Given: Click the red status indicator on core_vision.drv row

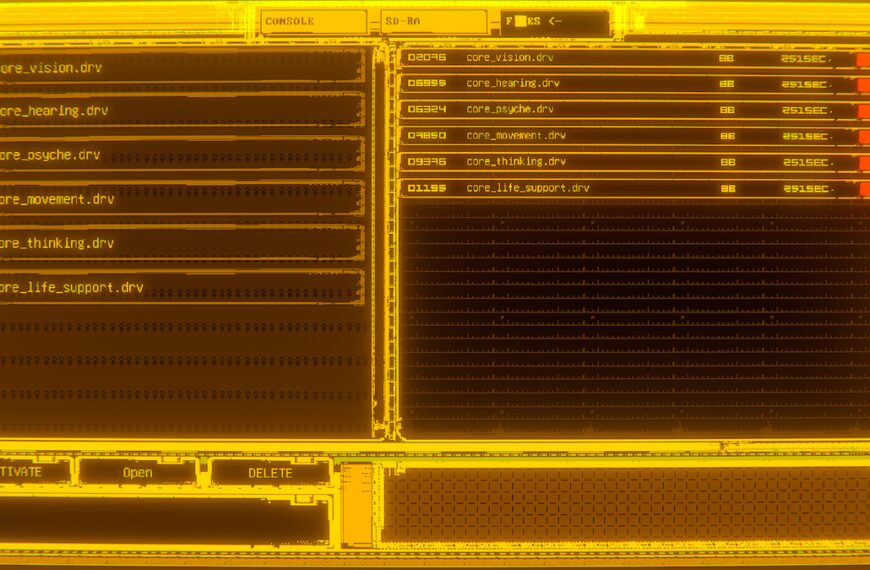Looking at the screenshot, I should (863, 59).
